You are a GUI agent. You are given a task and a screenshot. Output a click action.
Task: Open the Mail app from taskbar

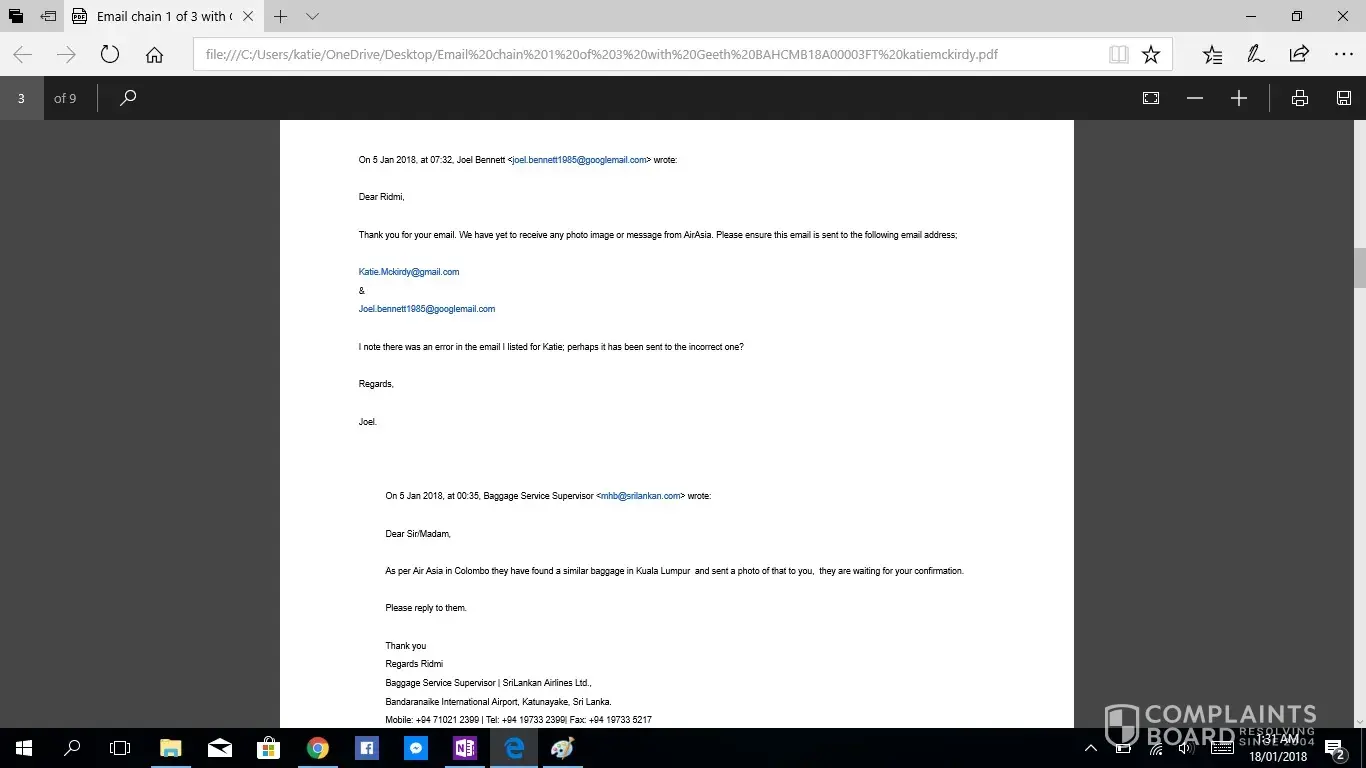point(220,748)
